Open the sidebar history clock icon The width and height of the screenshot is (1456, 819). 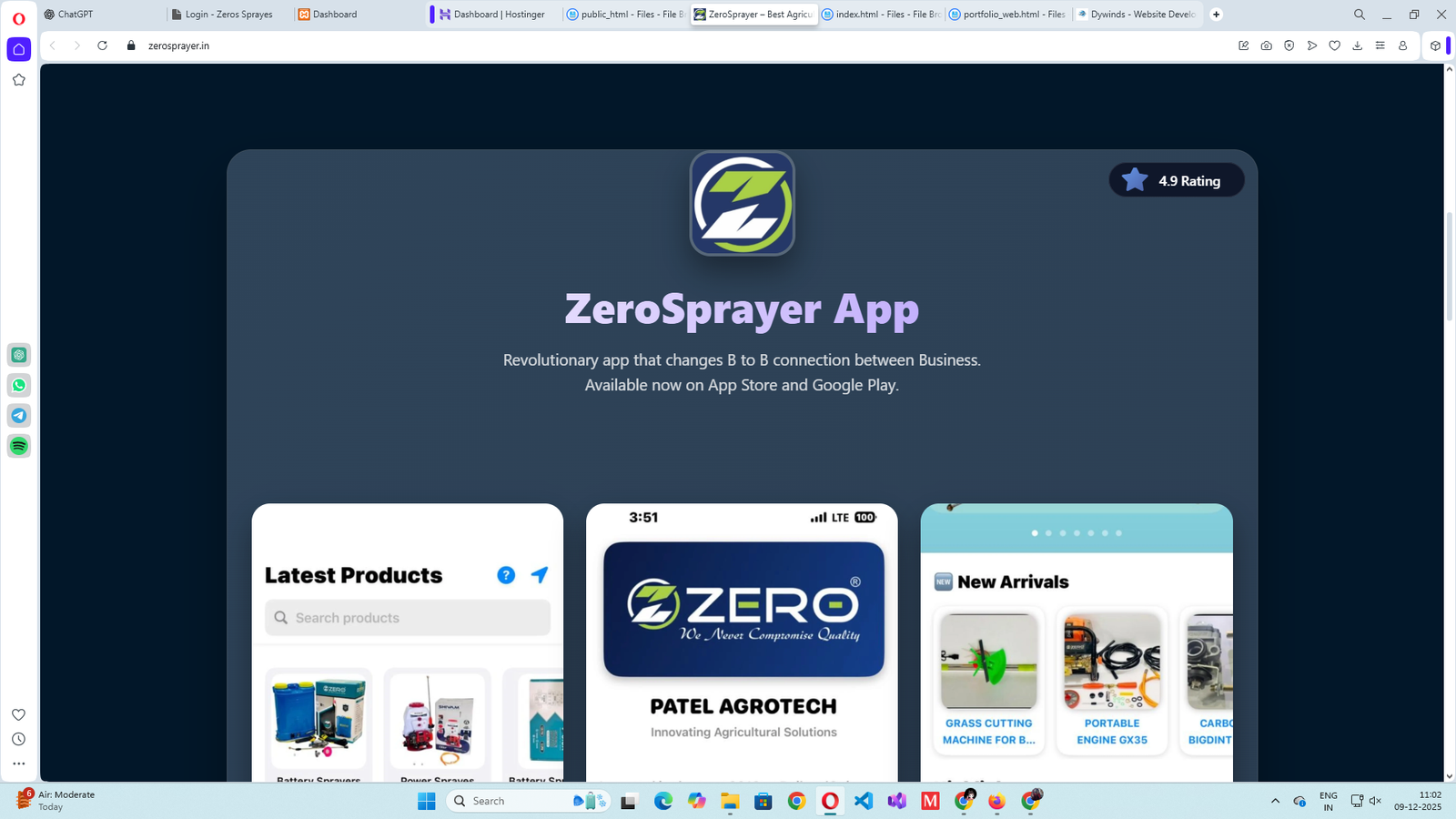point(19,739)
